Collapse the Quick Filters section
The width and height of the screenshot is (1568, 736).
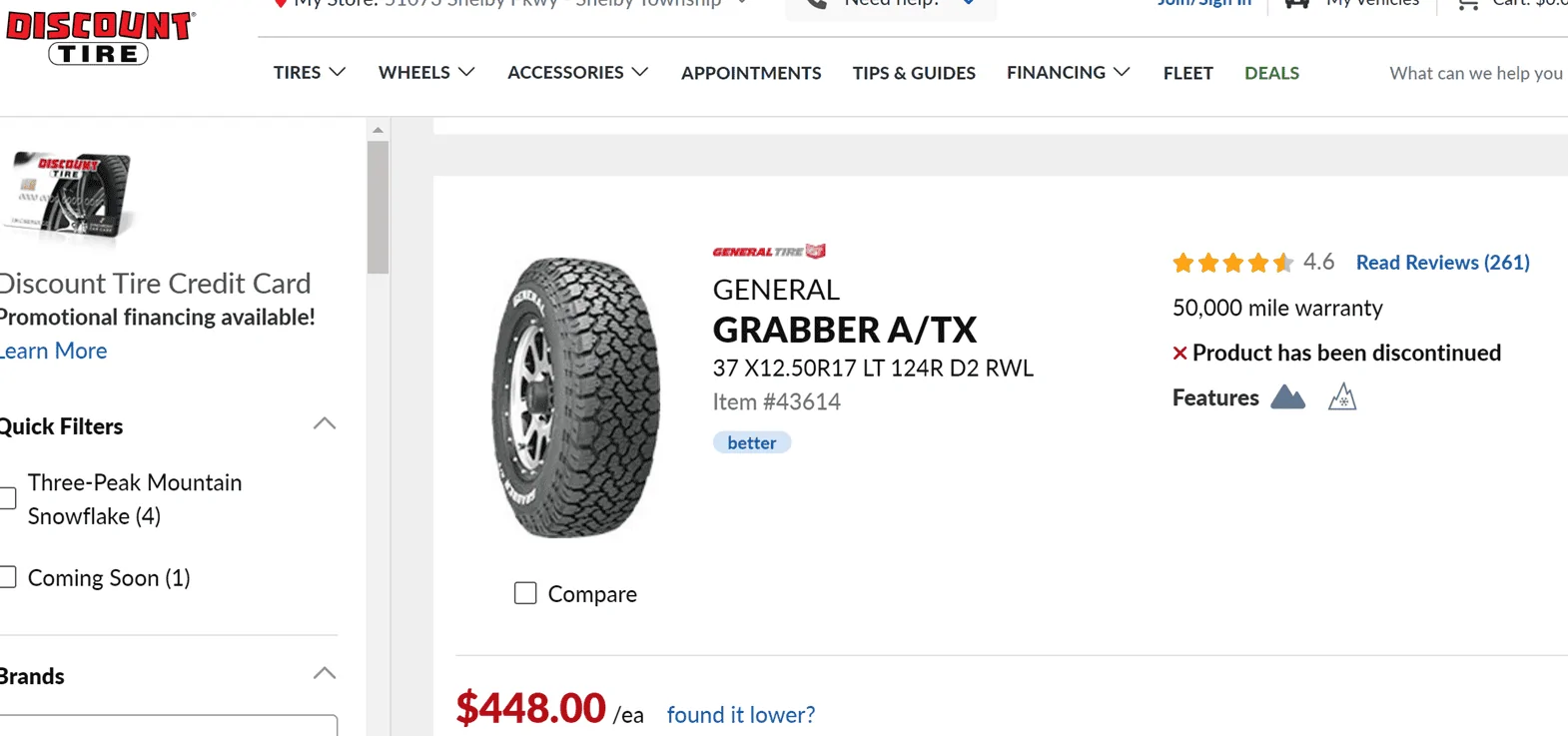(x=324, y=424)
